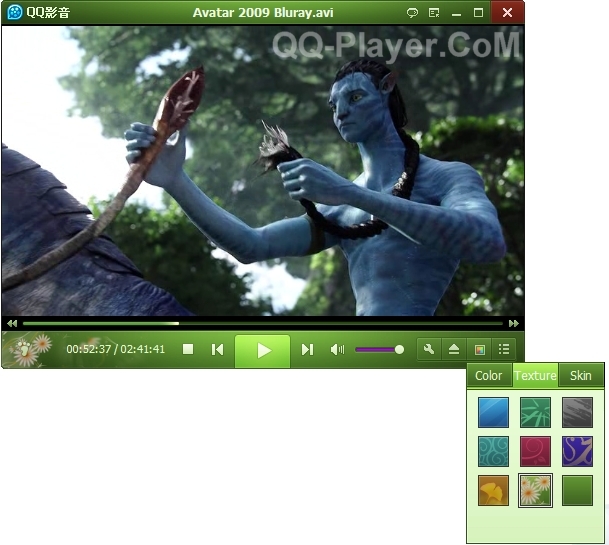Open the Skin tab
Image resolution: width=609 pixels, height=545 pixels.
point(581,376)
